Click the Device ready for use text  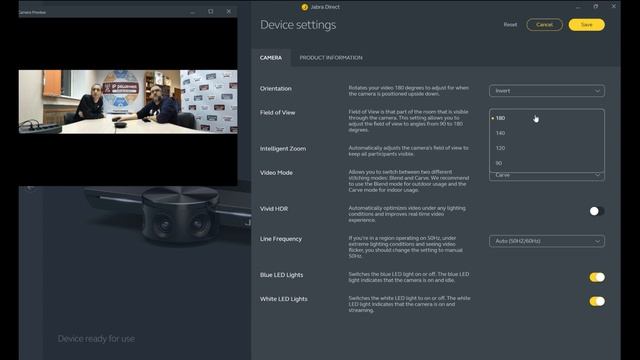pyautogui.click(x=96, y=339)
